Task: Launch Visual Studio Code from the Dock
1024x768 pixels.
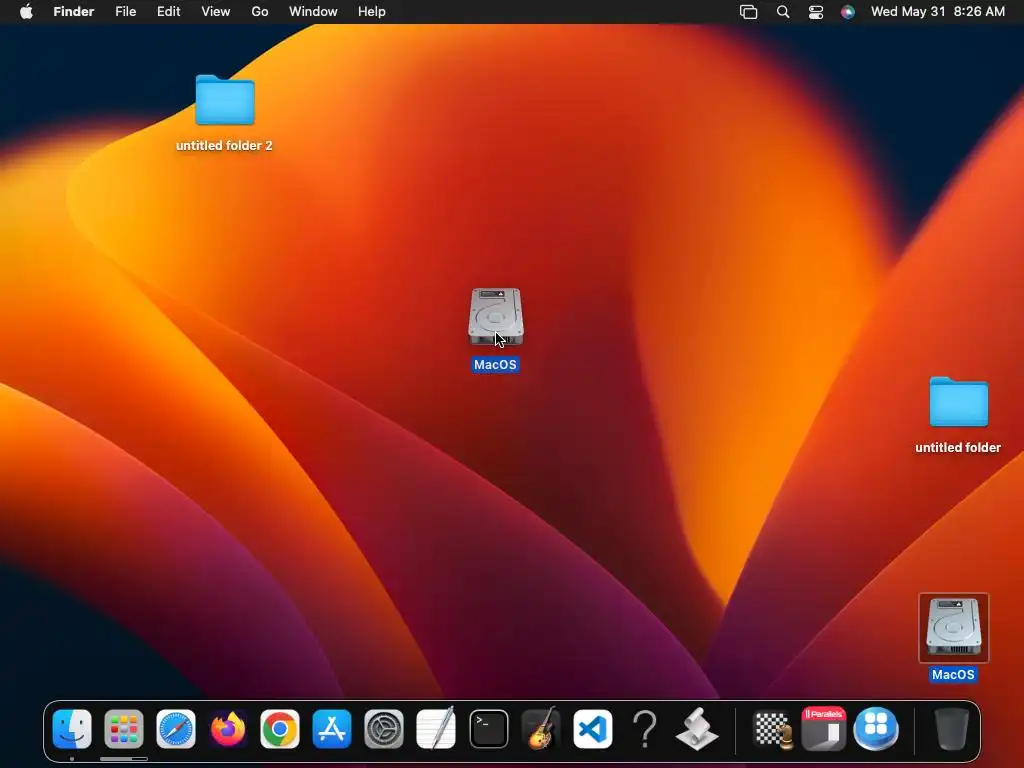Action: [x=593, y=728]
